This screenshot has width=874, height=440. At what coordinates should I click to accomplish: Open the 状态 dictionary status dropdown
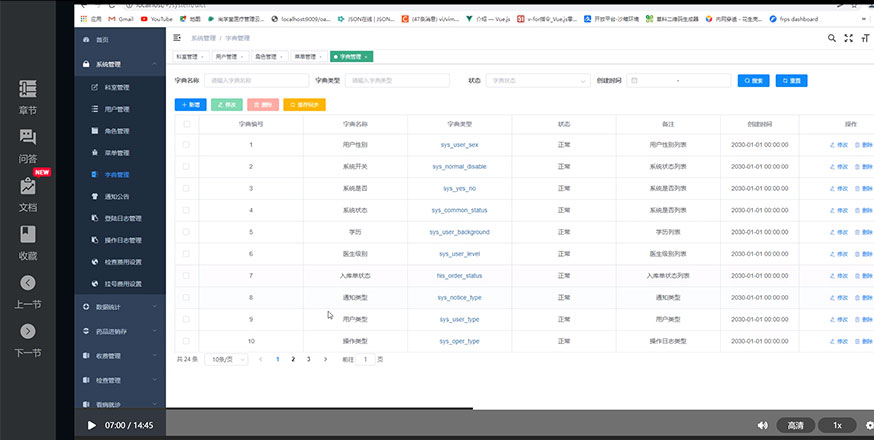point(538,81)
